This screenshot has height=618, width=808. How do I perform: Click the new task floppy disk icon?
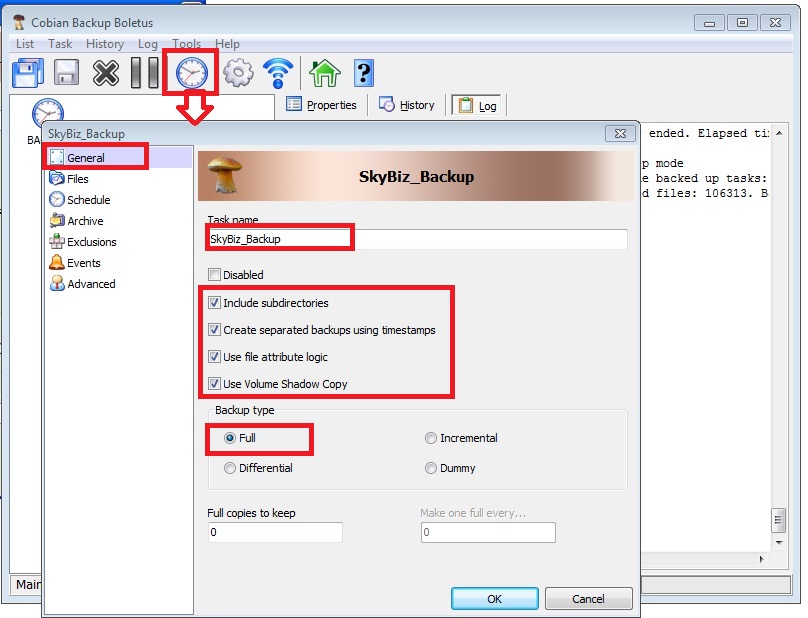(27, 73)
